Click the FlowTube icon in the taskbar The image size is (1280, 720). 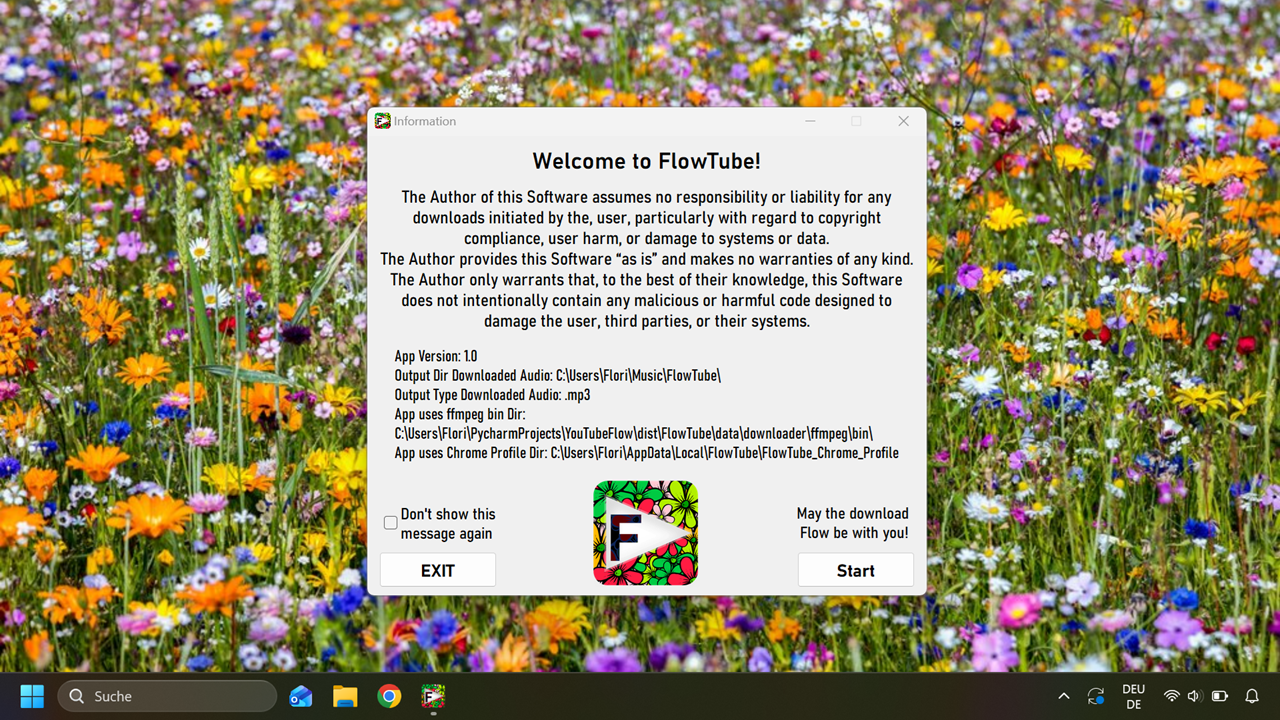433,696
